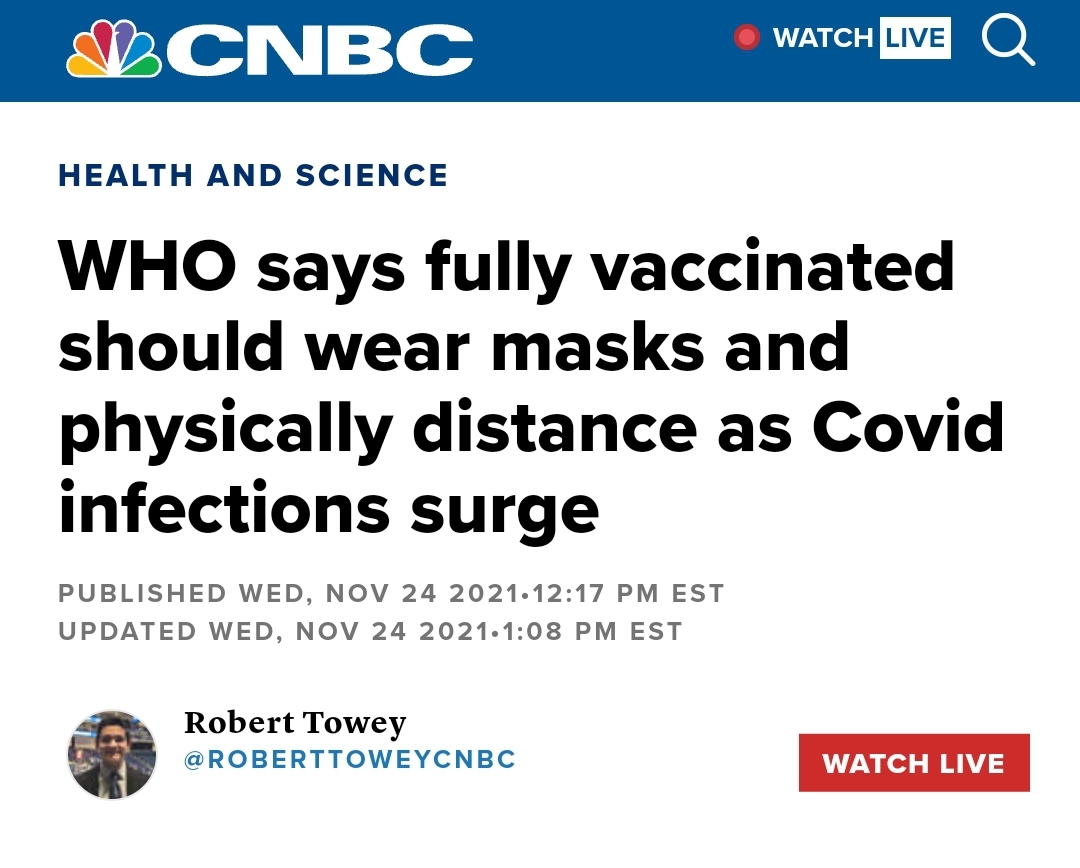Viewport: 1080px width, 868px height.
Task: Click "physically distance" in the headline
Action: click(378, 431)
